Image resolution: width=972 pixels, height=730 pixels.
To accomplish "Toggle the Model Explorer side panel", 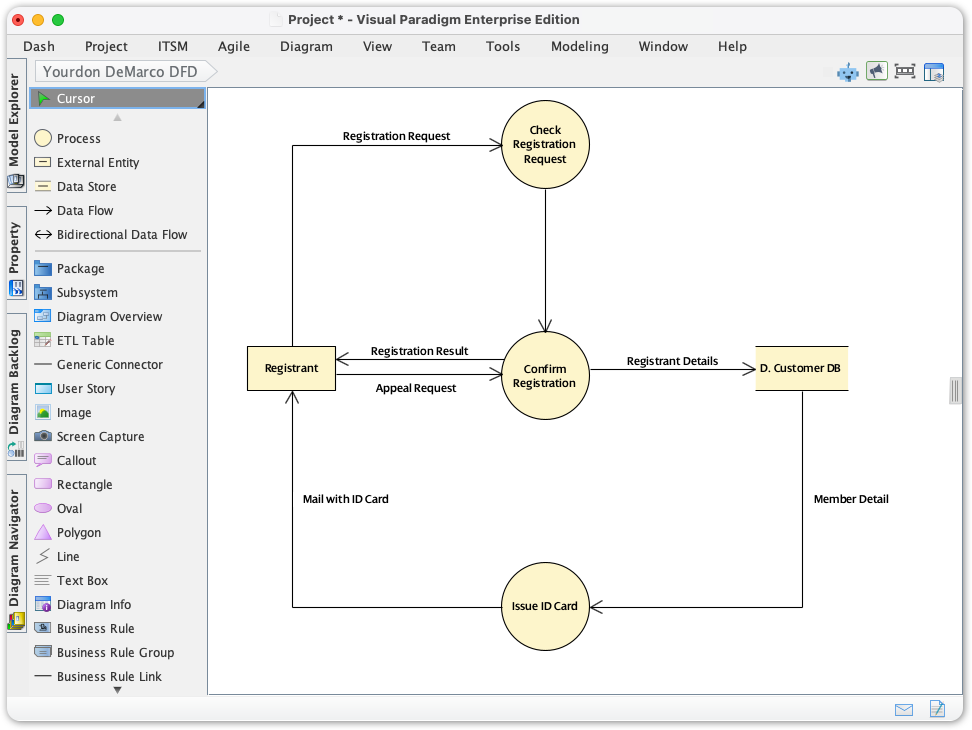I will [x=15, y=130].
